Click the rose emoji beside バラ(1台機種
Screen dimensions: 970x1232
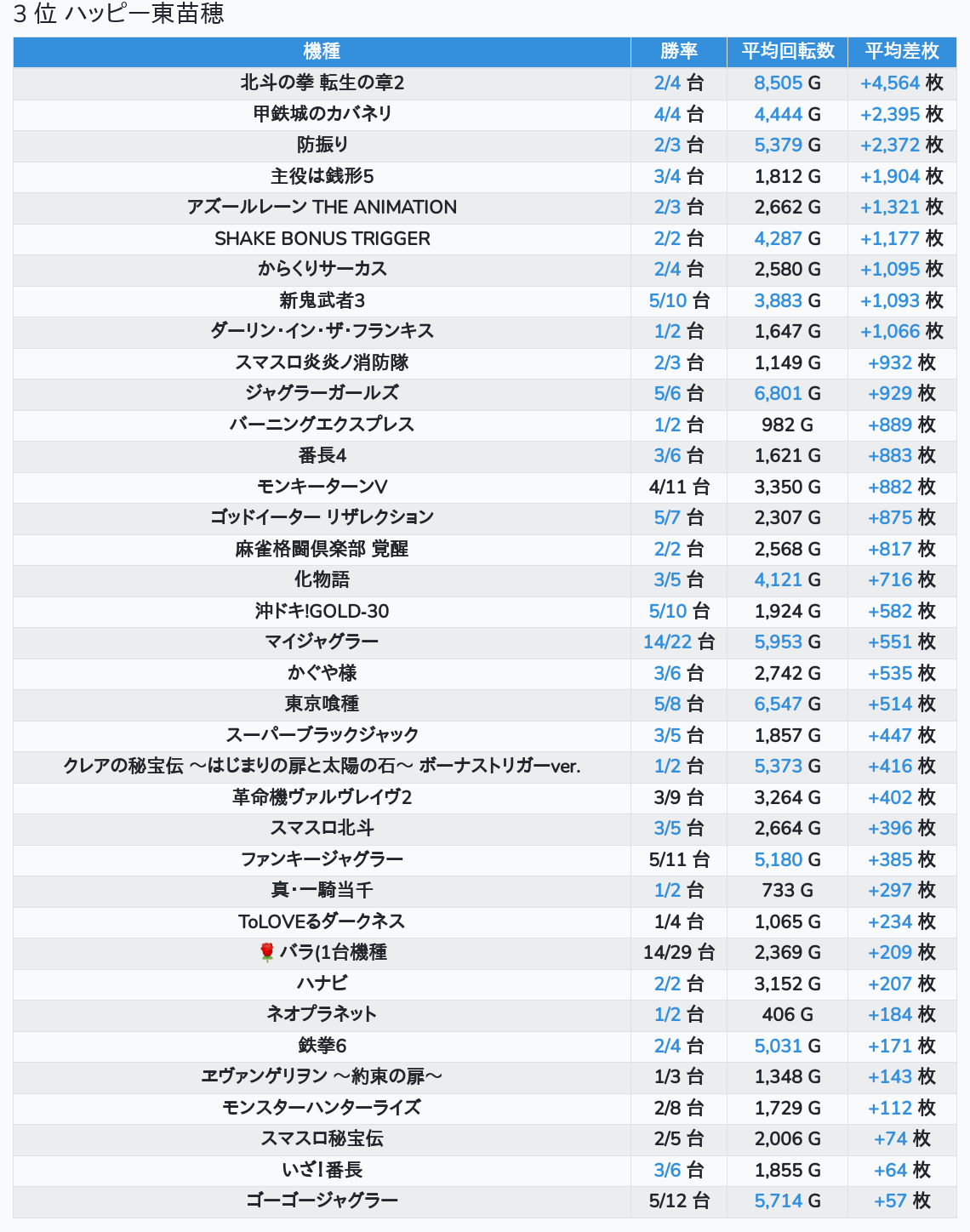266,952
